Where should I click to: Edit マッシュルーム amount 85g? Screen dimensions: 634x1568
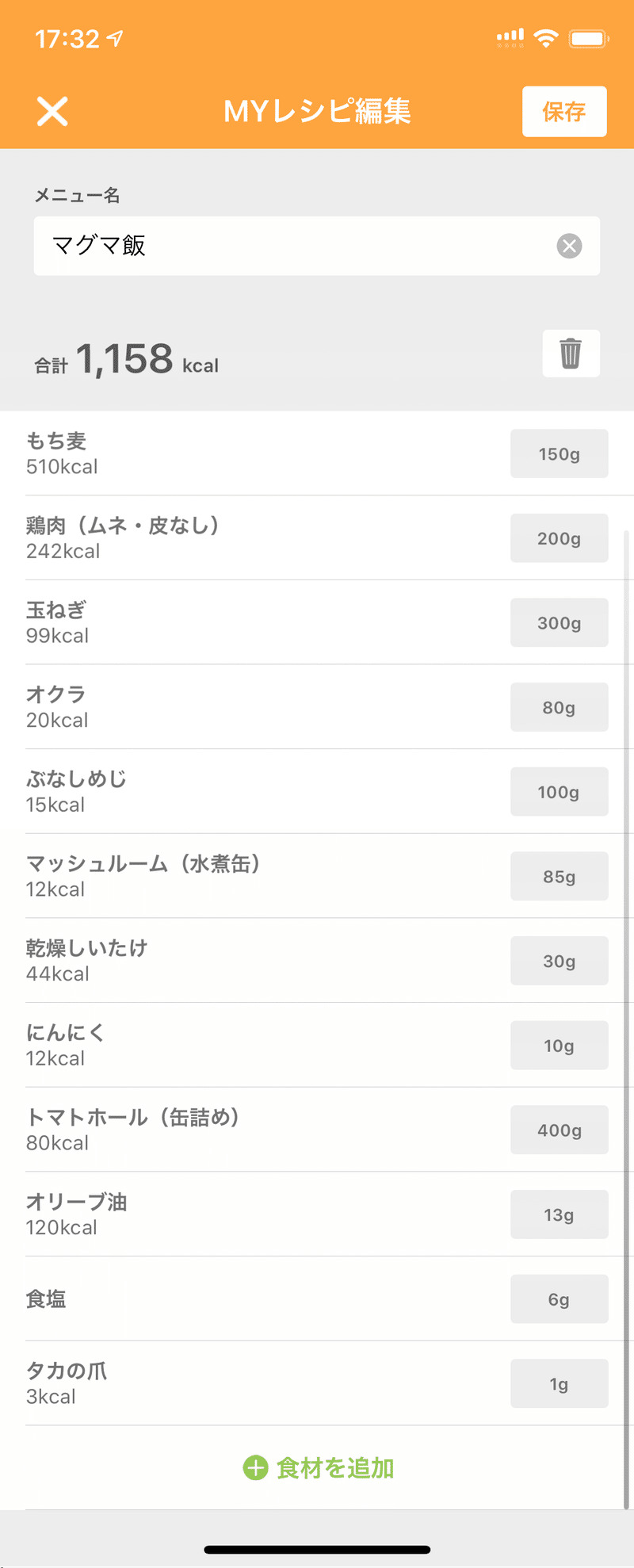click(x=559, y=876)
